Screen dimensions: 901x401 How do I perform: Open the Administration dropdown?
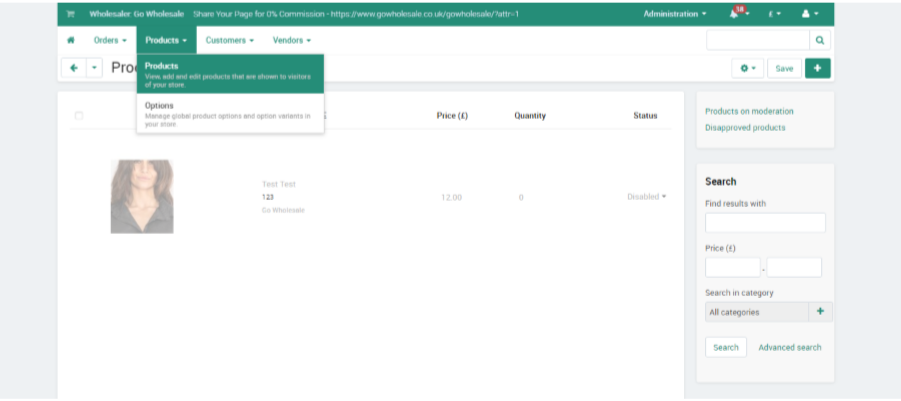tap(675, 14)
